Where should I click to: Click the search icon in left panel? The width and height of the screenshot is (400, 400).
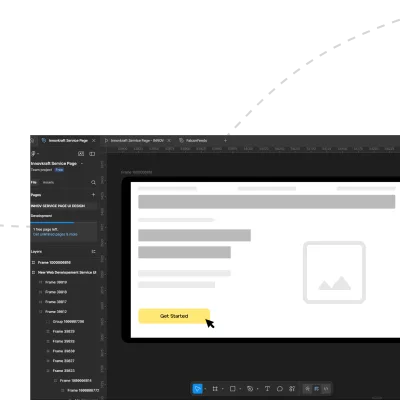click(x=93, y=182)
